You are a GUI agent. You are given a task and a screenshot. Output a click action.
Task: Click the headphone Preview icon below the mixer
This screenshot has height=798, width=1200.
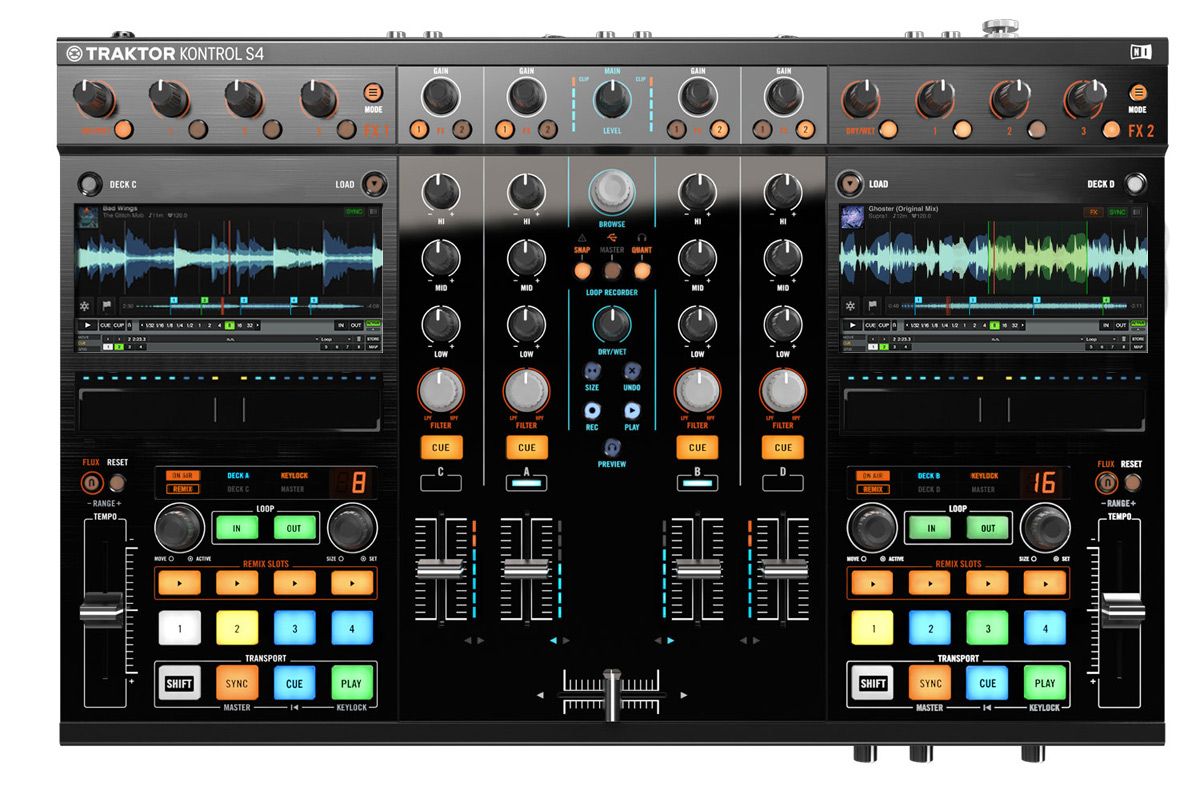(612, 447)
